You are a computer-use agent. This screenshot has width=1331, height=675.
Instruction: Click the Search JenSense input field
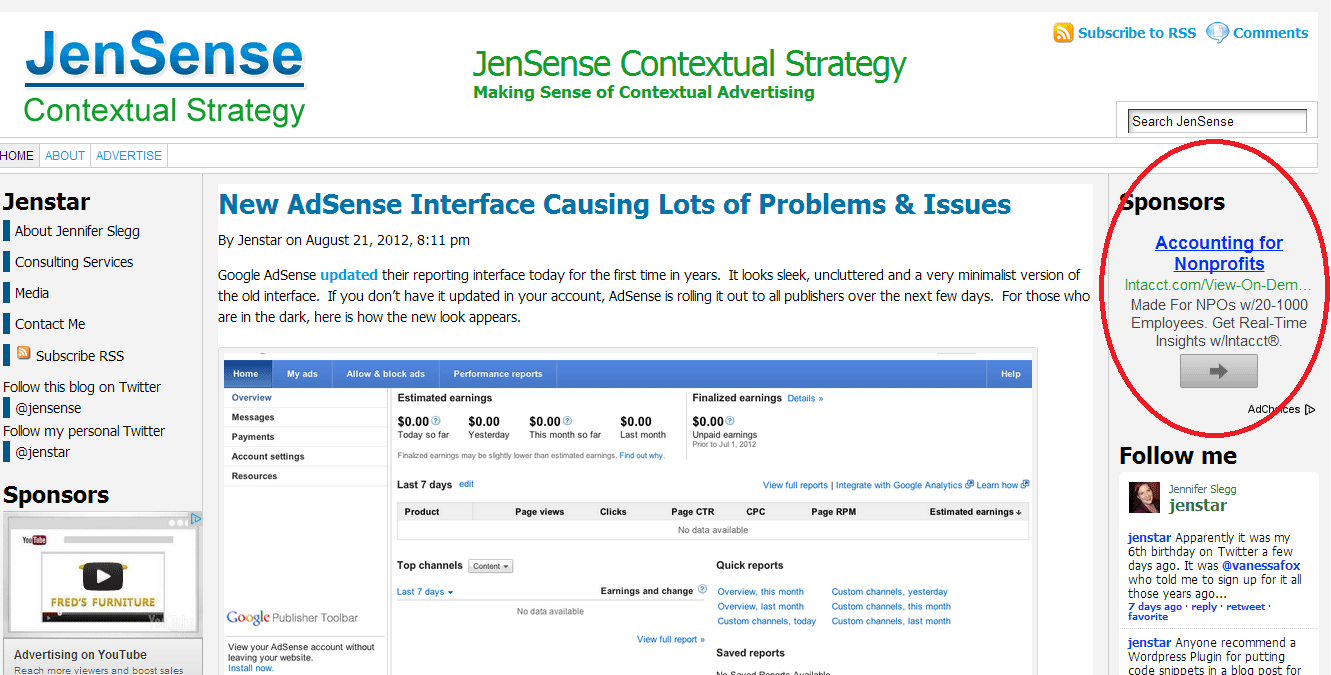click(1217, 121)
